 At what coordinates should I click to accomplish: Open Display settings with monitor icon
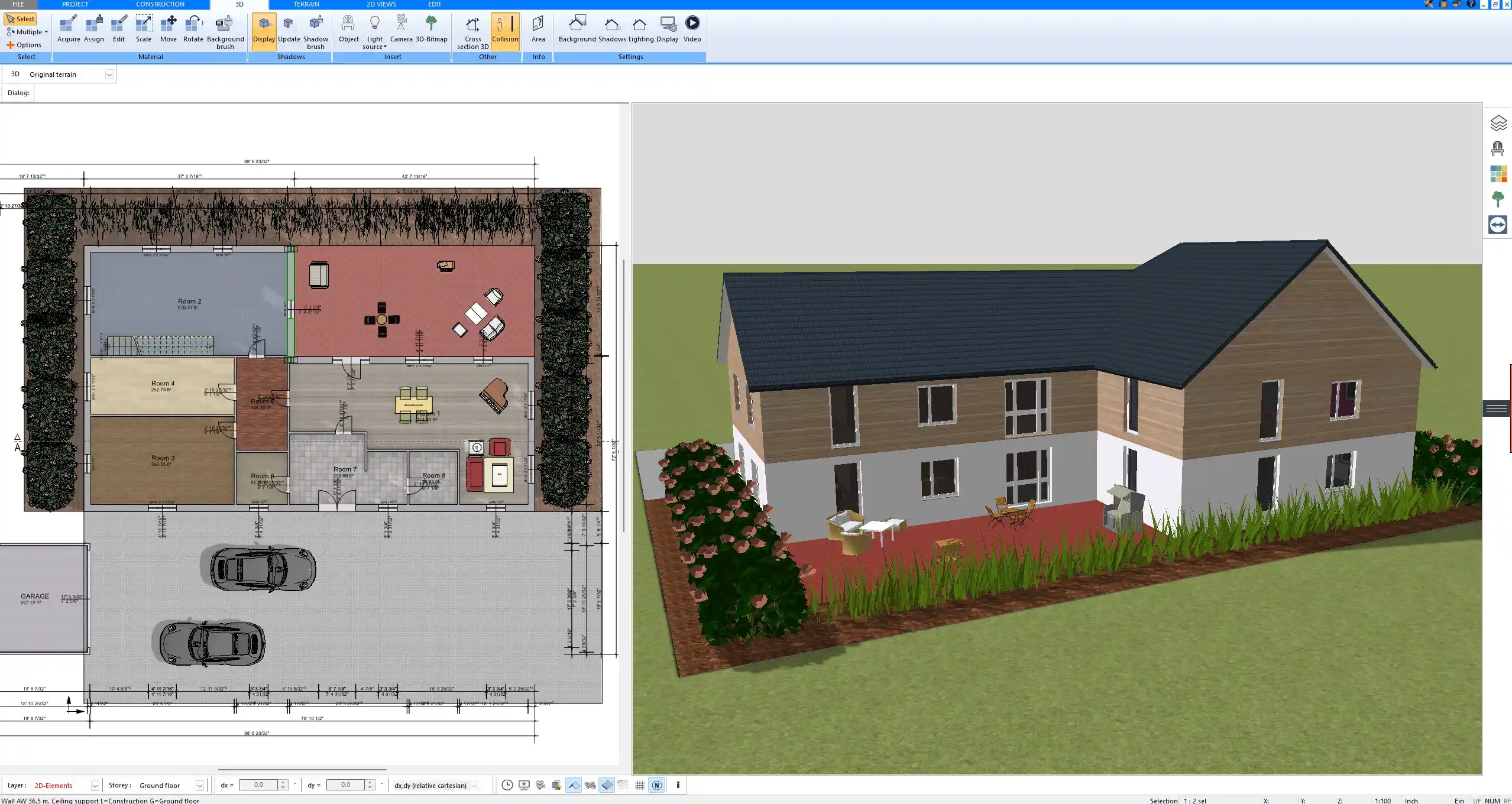668,30
